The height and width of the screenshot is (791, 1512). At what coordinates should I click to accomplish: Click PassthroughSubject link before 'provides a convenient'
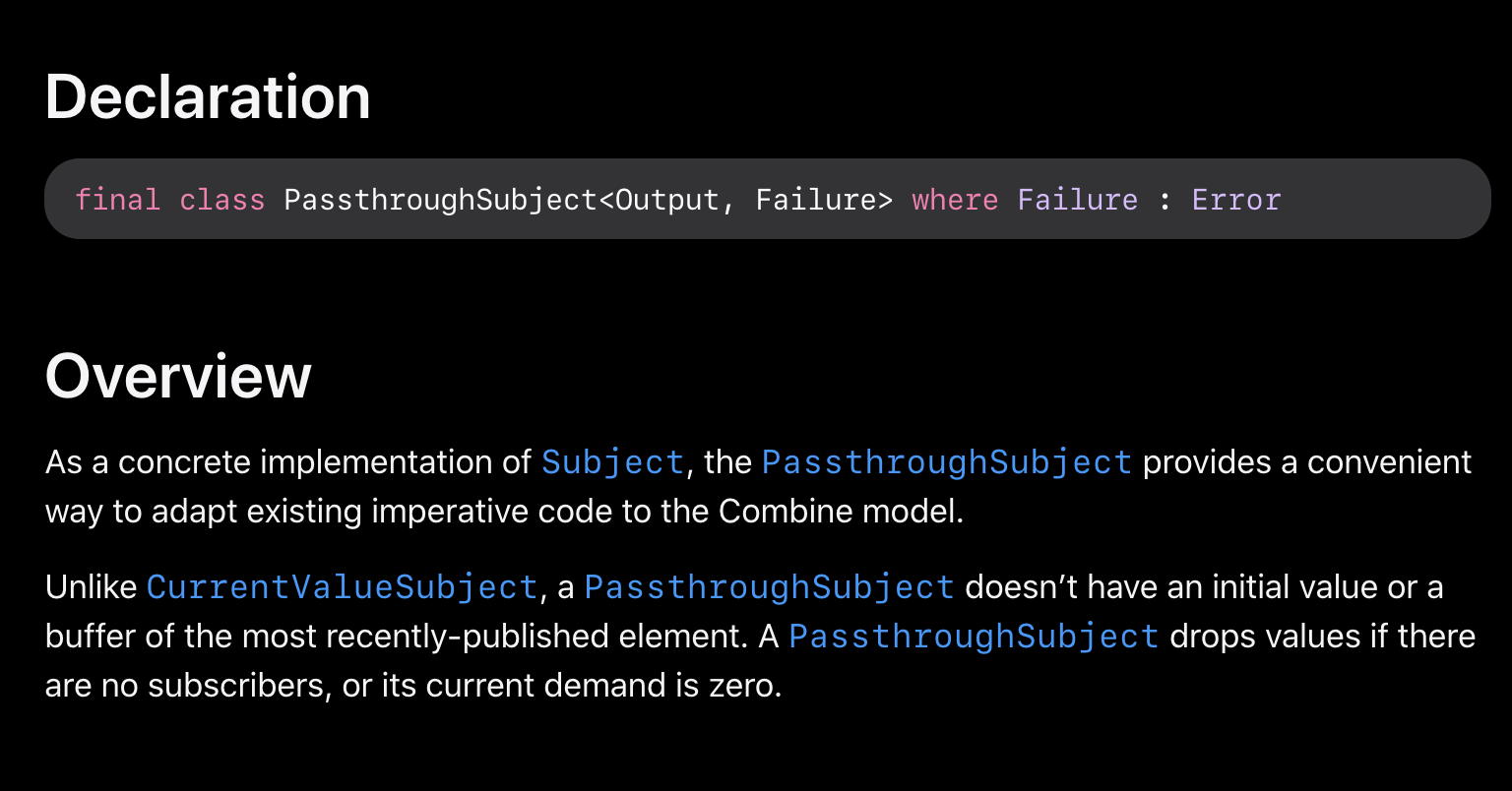click(946, 462)
